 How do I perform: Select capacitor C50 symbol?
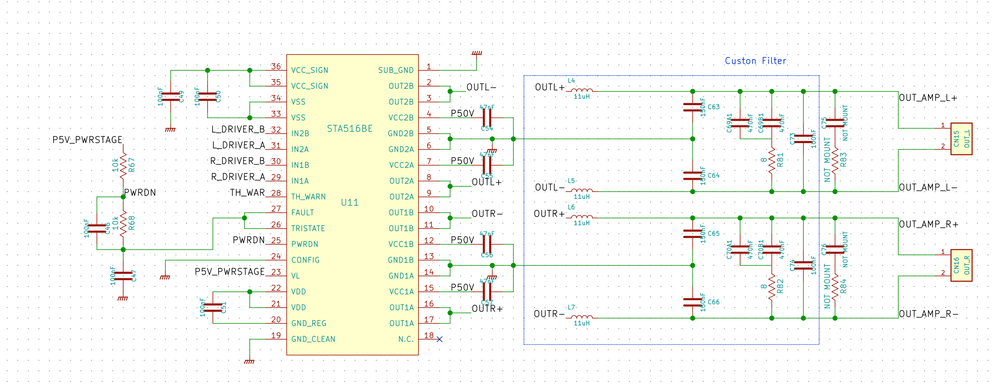[x=207, y=97]
